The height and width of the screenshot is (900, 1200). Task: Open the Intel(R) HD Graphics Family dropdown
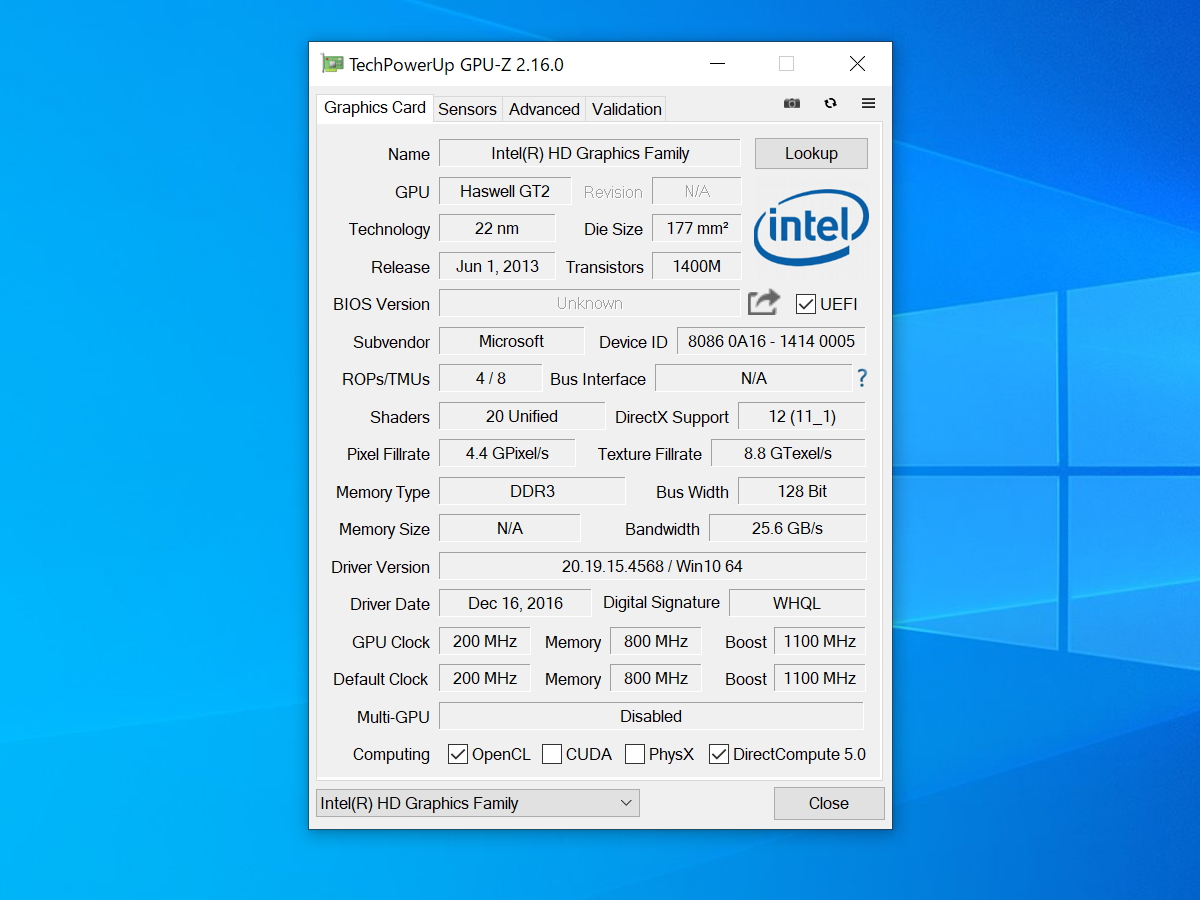[x=478, y=803]
